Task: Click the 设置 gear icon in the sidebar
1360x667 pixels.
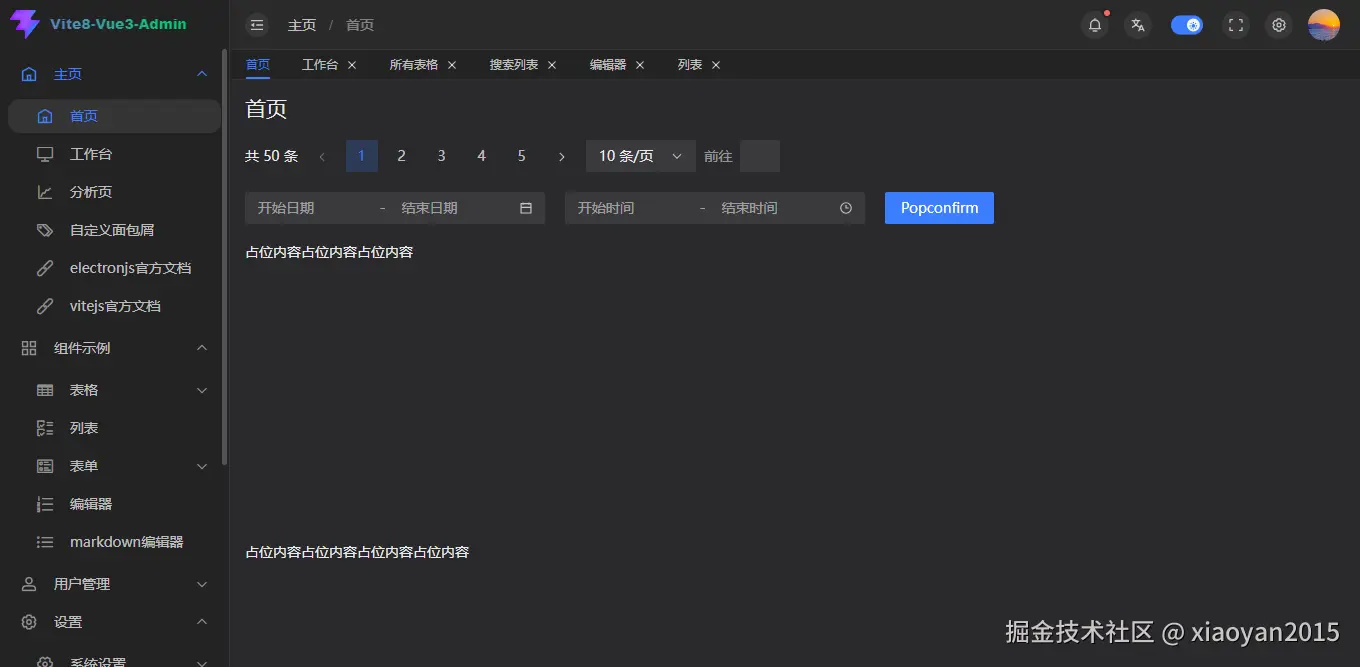Action: point(29,622)
